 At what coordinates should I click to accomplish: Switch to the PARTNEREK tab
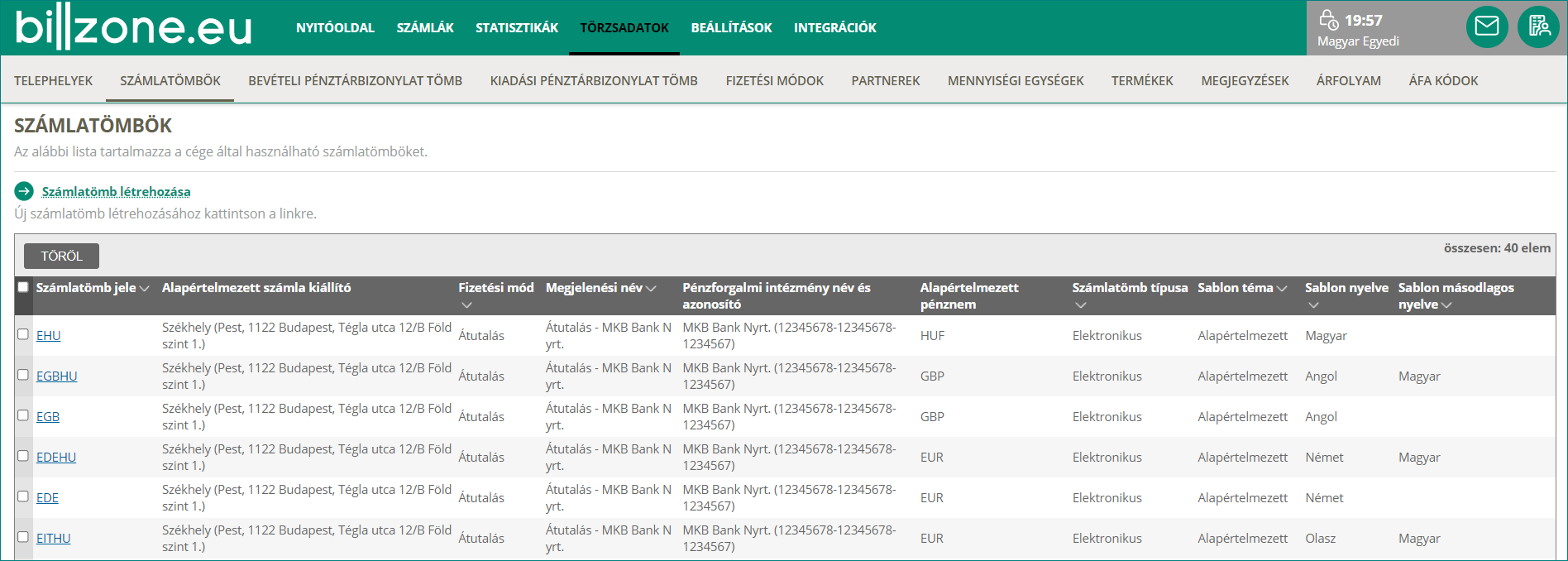[x=886, y=80]
